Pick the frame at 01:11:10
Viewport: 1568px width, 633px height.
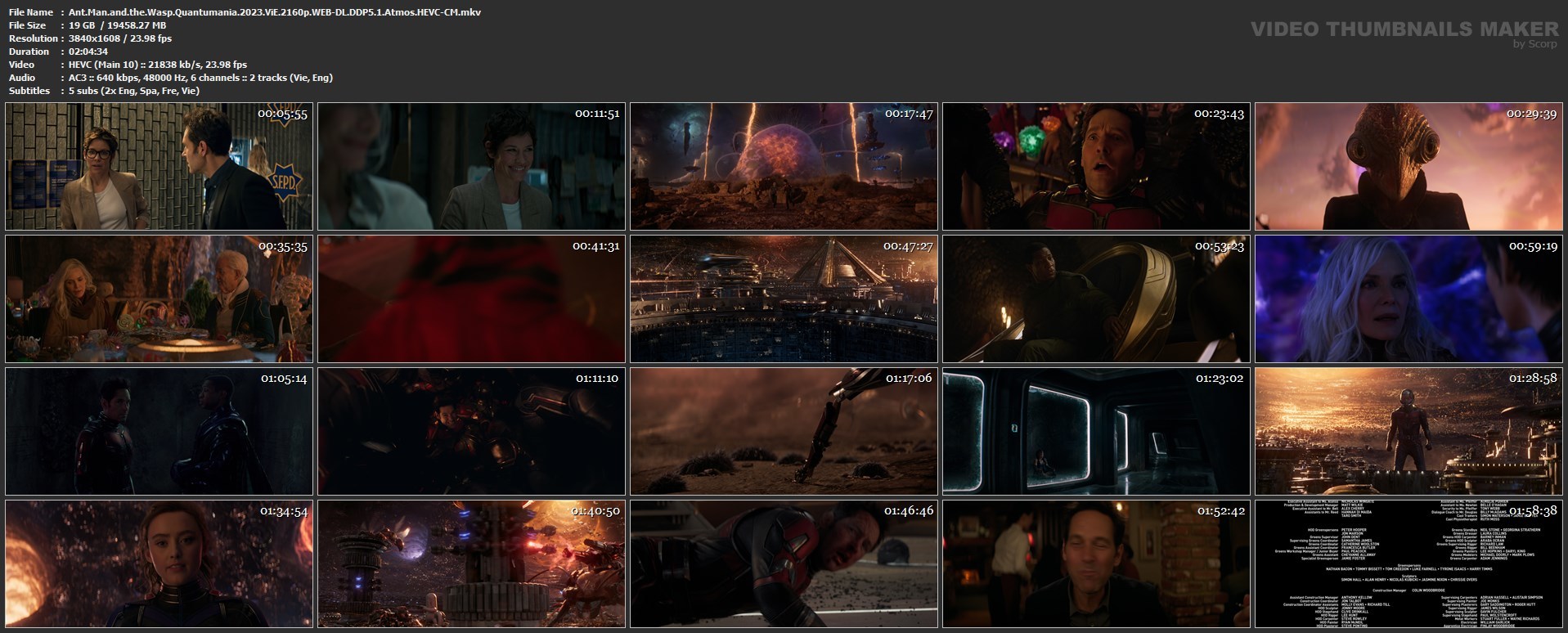pyautogui.click(x=471, y=431)
